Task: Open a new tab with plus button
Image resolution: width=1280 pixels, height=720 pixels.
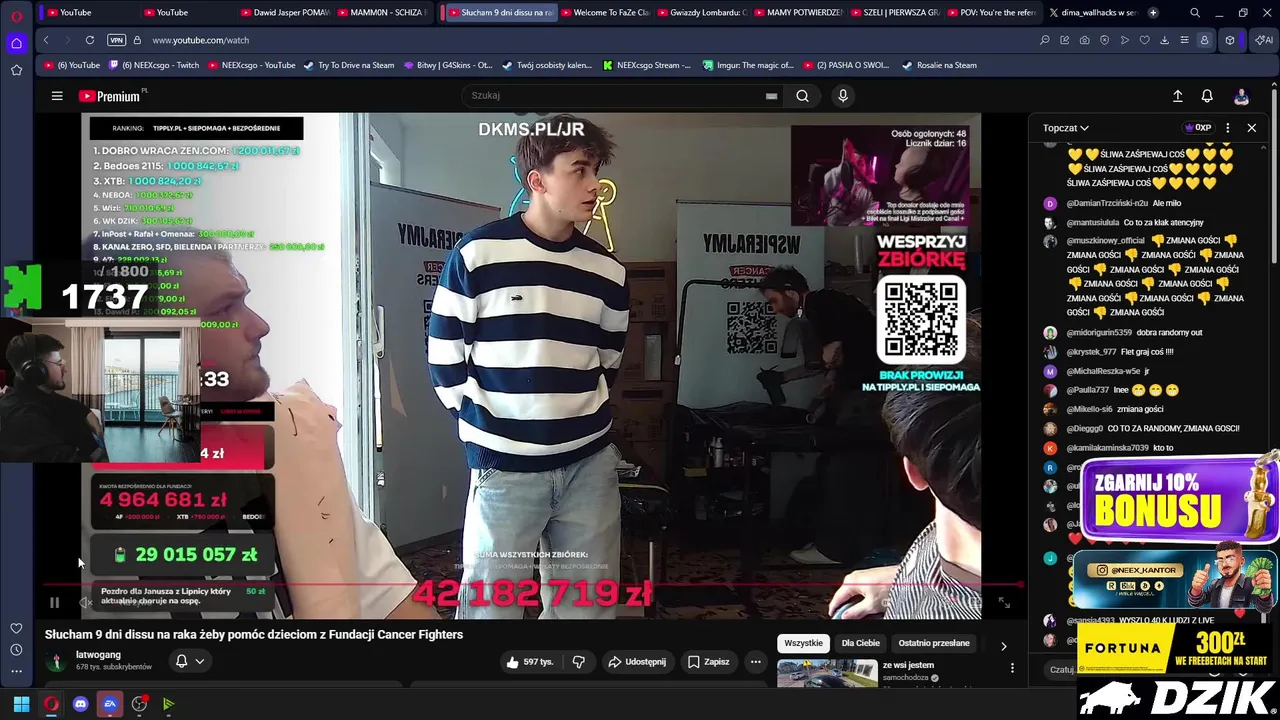Action: (x=1153, y=13)
